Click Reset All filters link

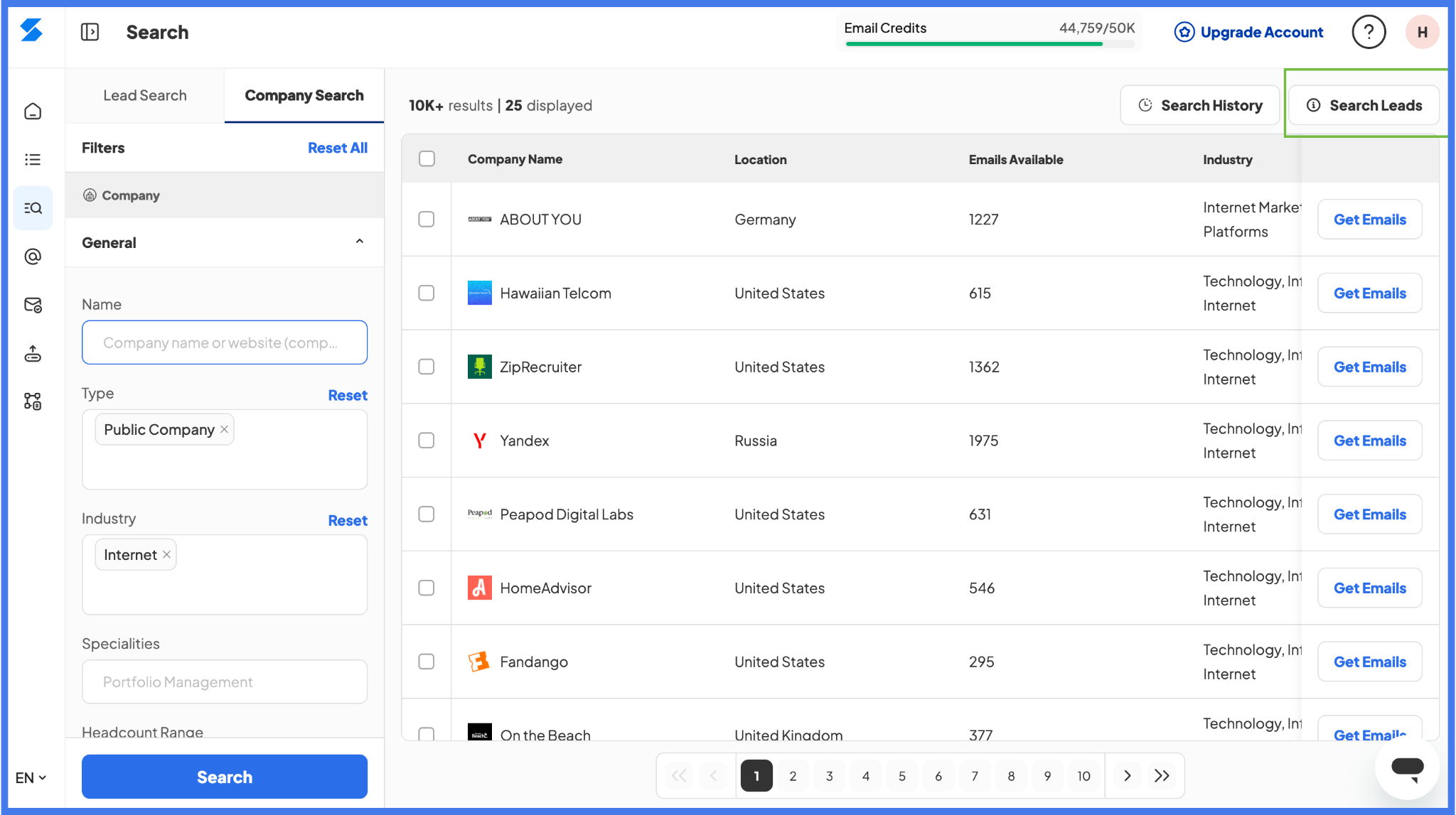click(338, 148)
